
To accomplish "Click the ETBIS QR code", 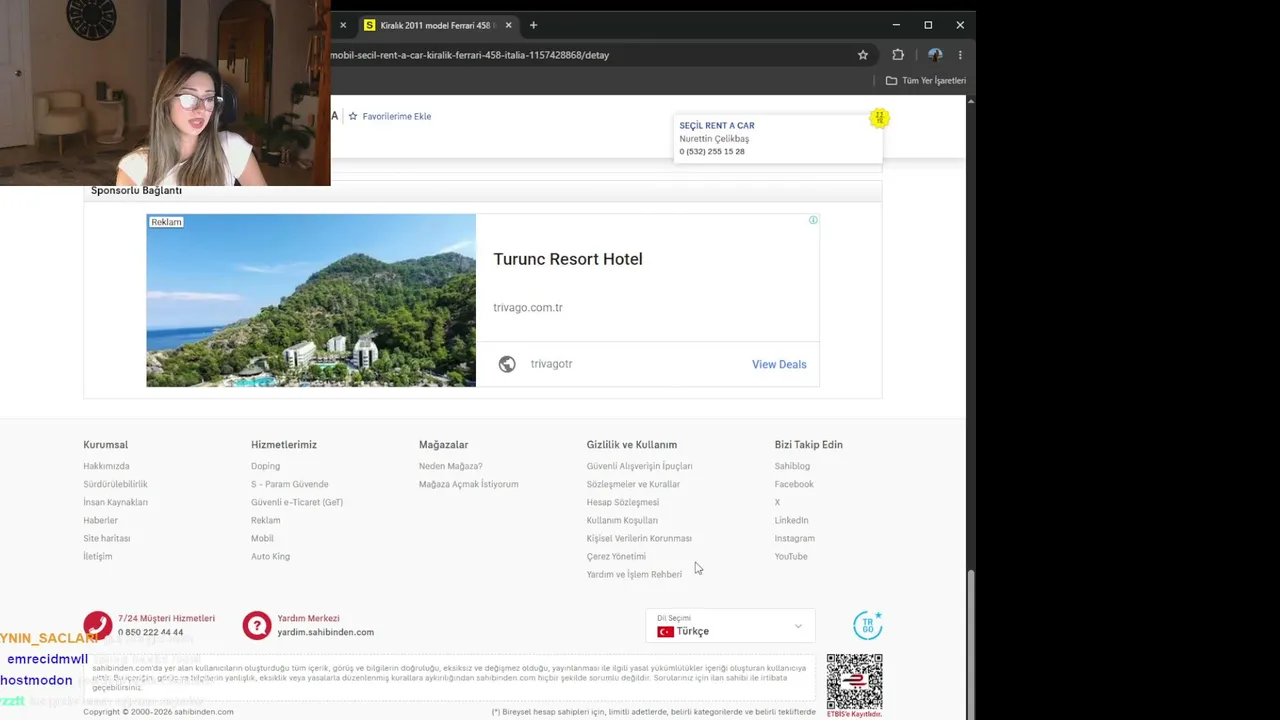I will click(854, 681).
